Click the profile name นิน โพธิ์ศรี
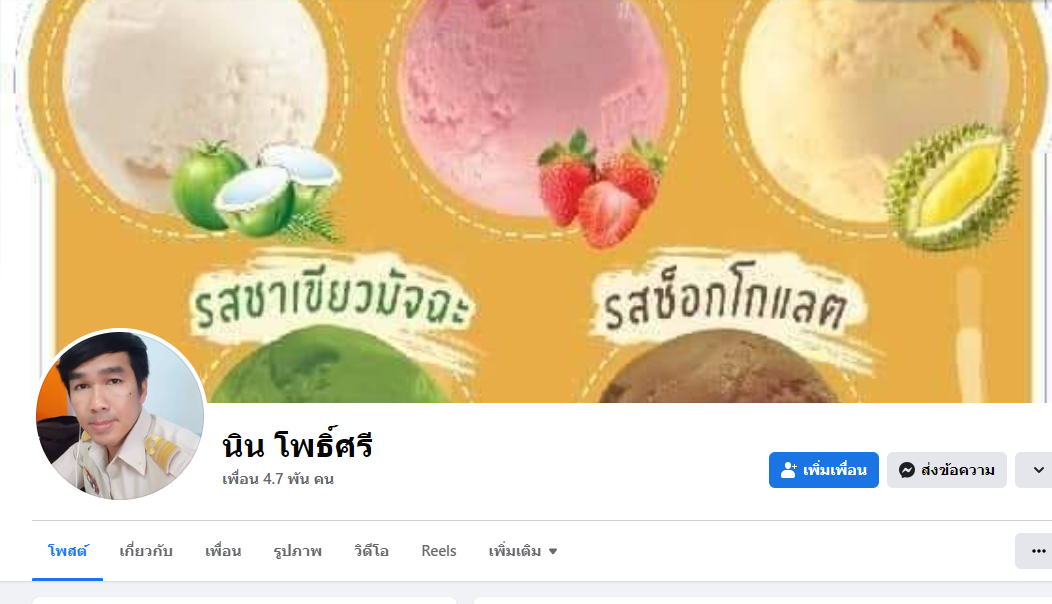1052x604 pixels. [x=297, y=445]
